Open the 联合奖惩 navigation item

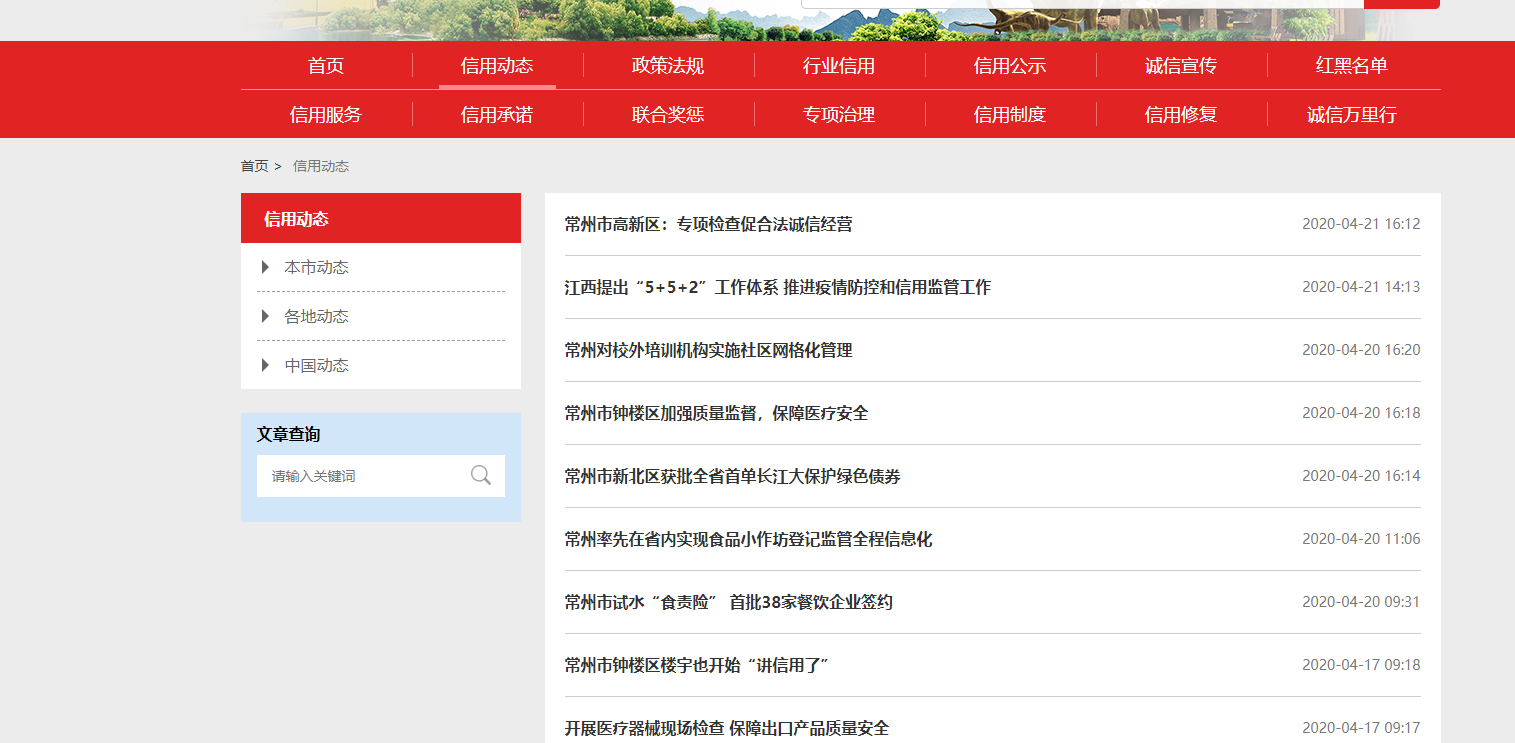tap(668, 115)
